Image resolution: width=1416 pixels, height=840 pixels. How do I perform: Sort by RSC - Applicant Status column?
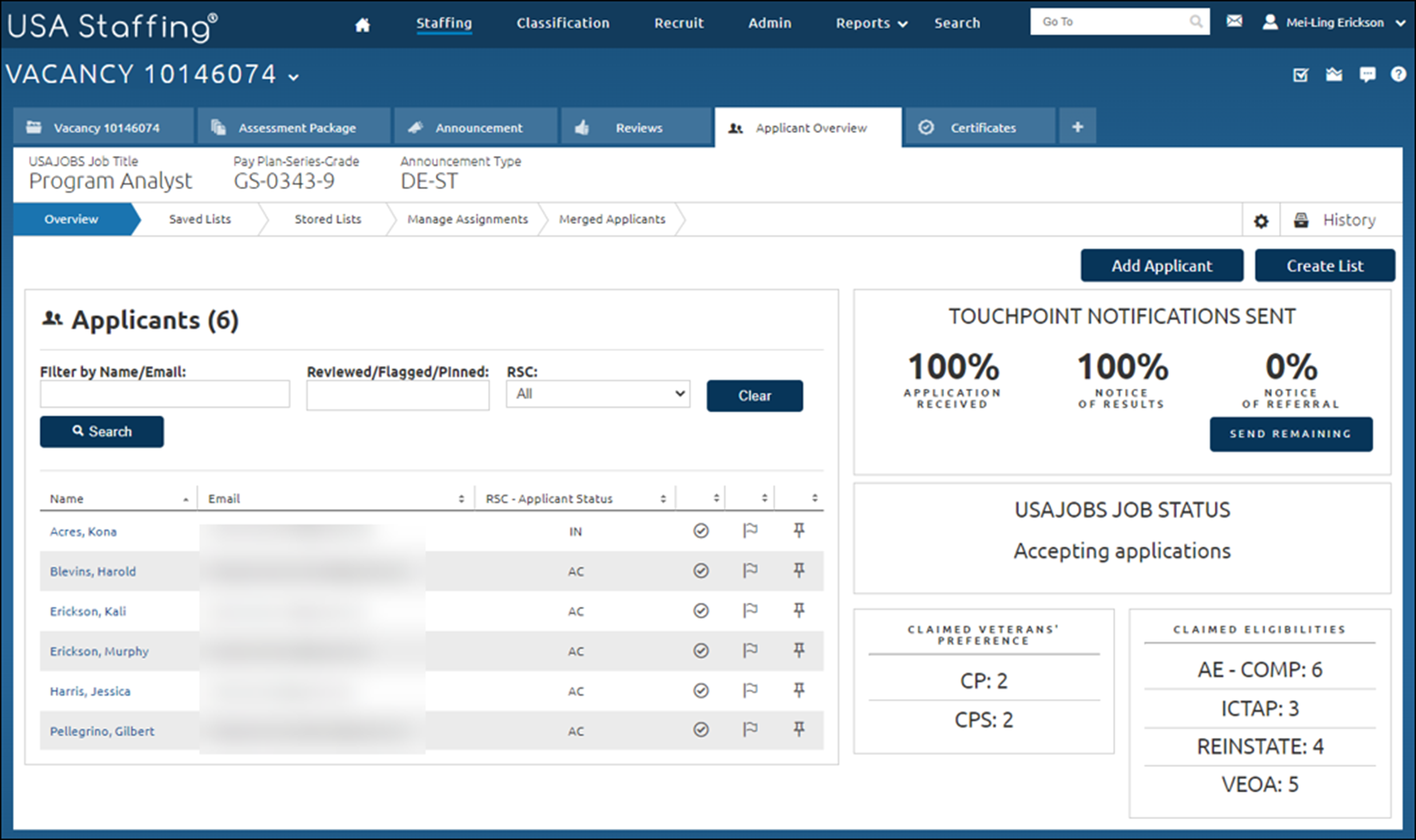tap(575, 499)
